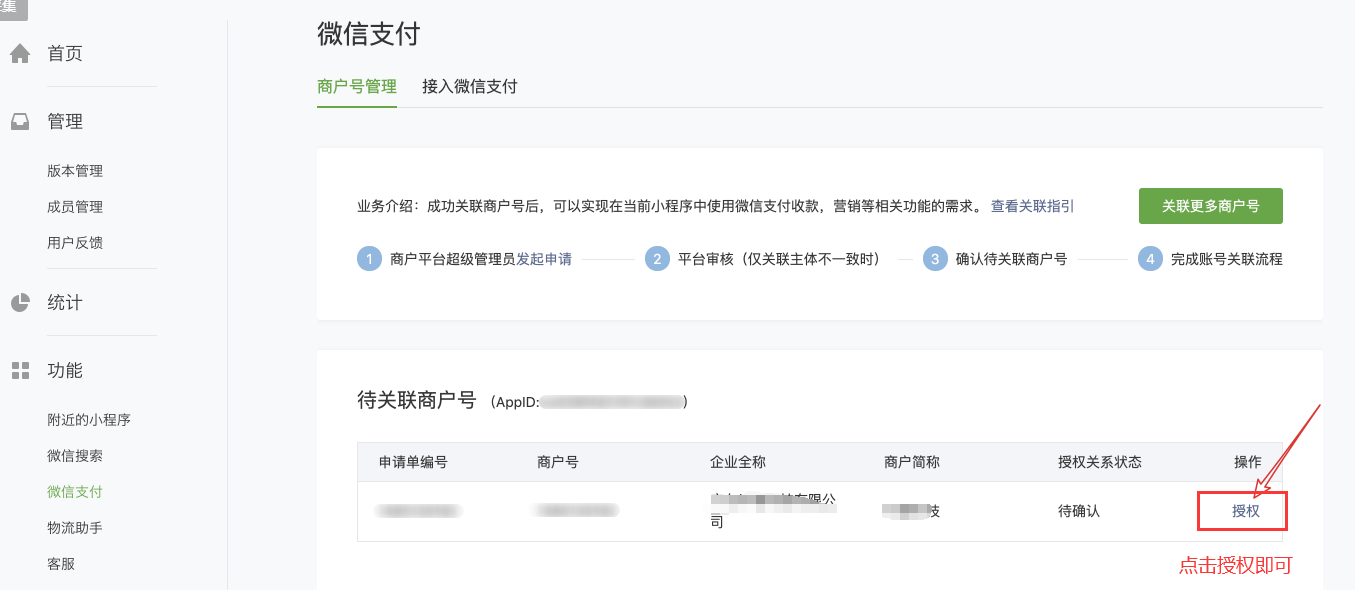Click 完成账号关联流程 step text

click(x=1227, y=259)
